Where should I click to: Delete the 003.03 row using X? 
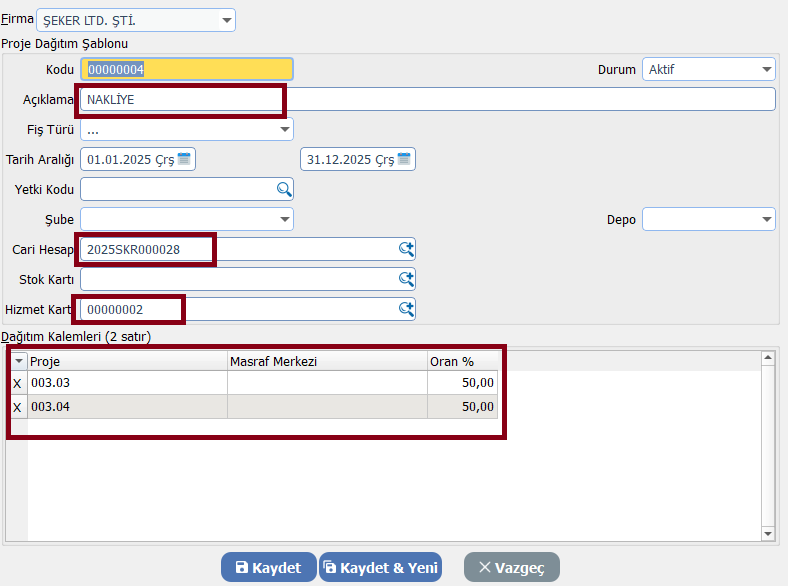[17, 383]
